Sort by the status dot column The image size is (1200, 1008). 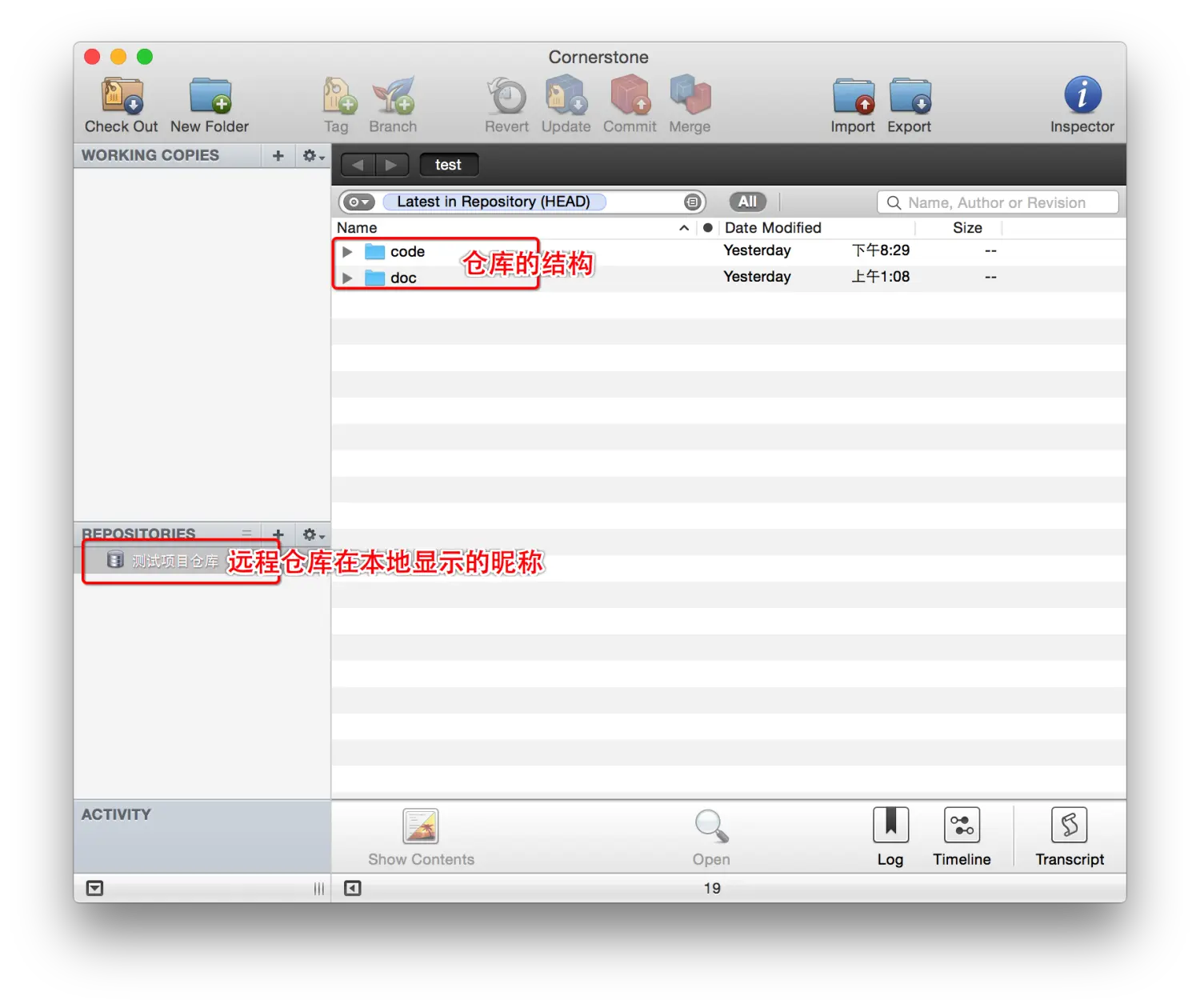tap(707, 228)
